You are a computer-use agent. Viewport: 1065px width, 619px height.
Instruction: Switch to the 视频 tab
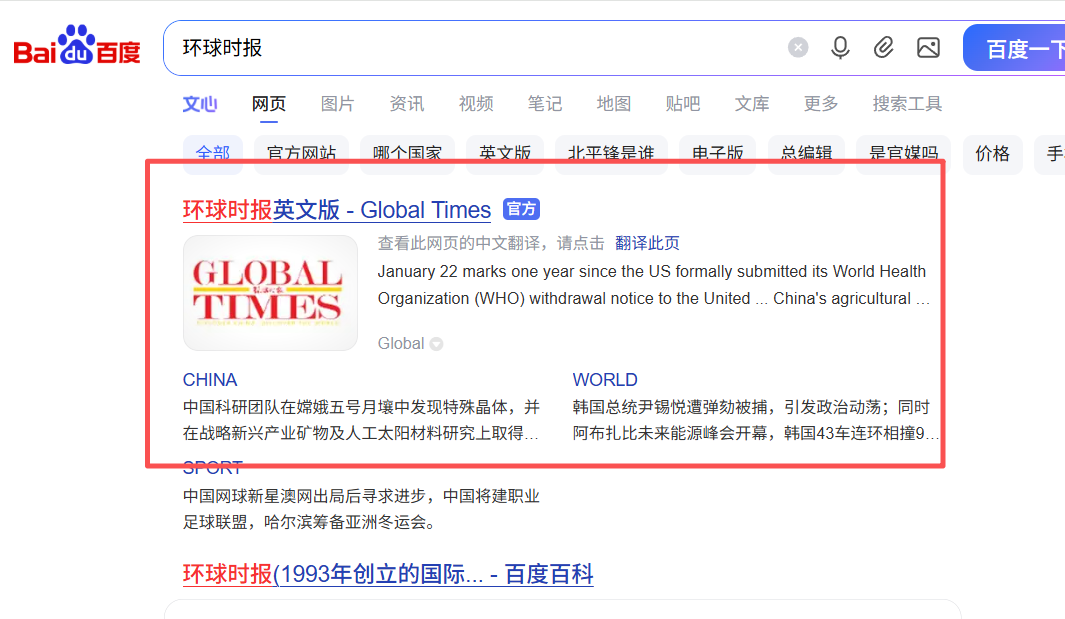[476, 104]
